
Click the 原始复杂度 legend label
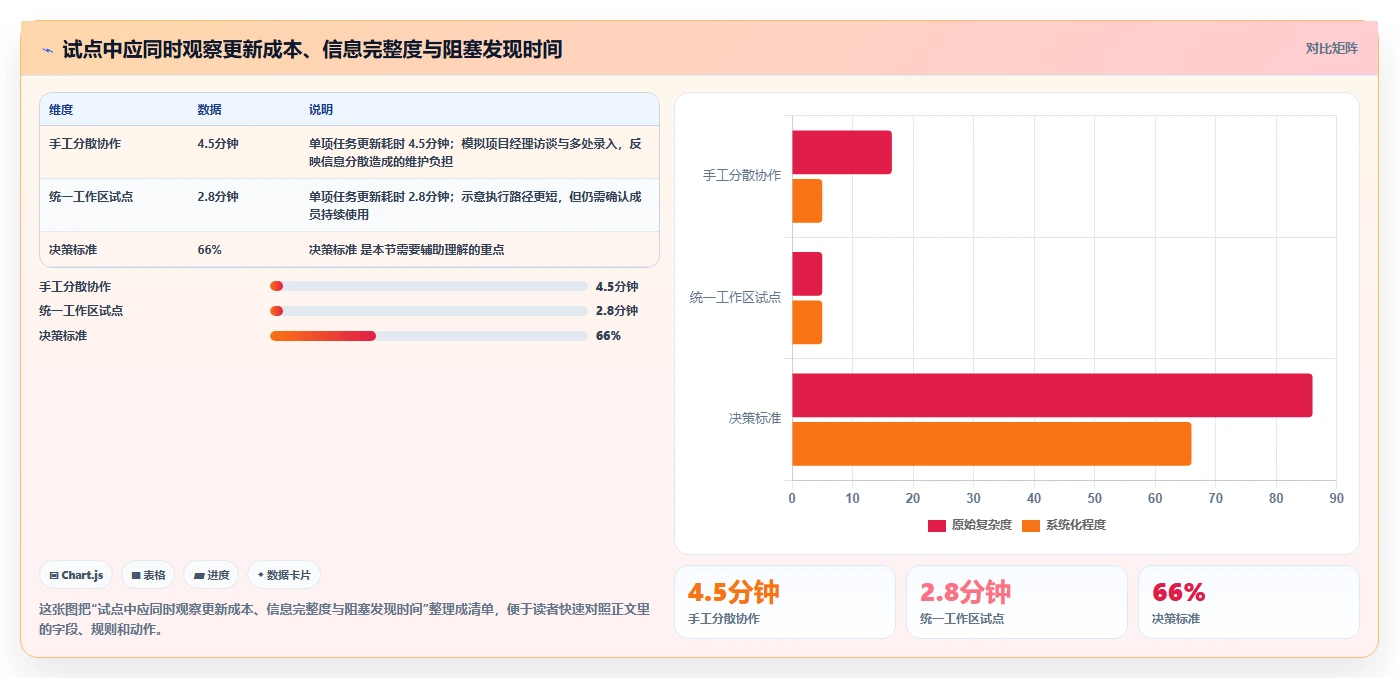click(x=981, y=525)
